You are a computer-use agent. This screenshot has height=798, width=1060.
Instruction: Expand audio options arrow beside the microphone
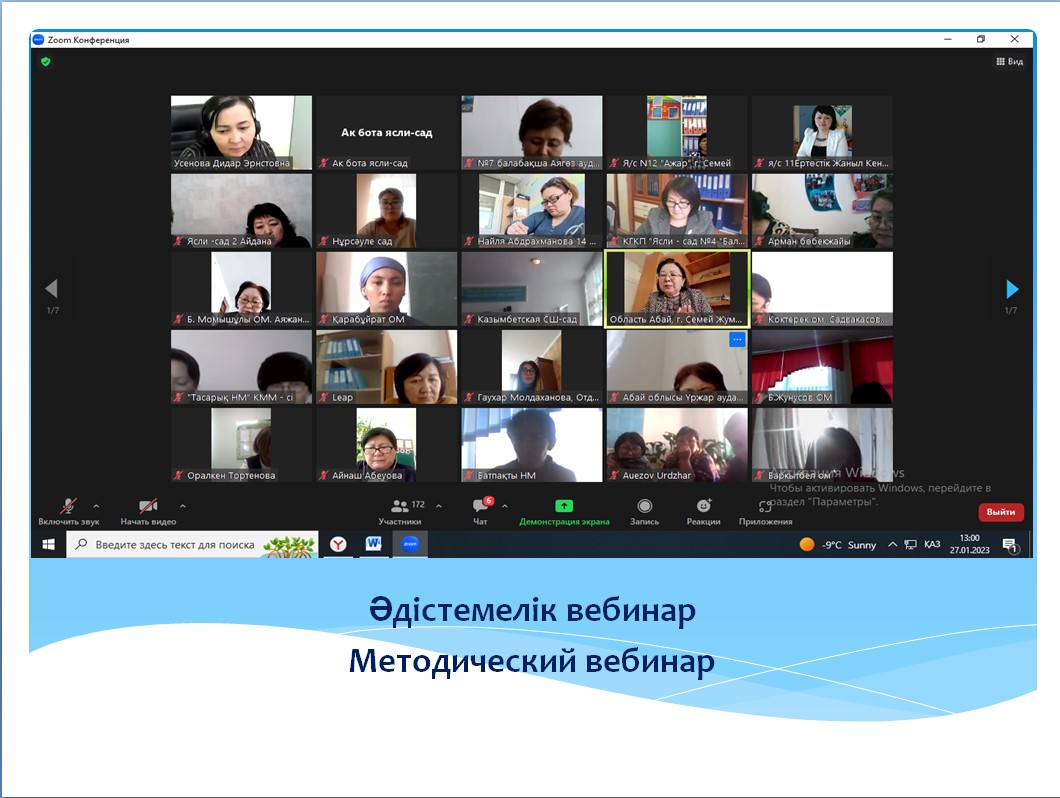point(96,506)
